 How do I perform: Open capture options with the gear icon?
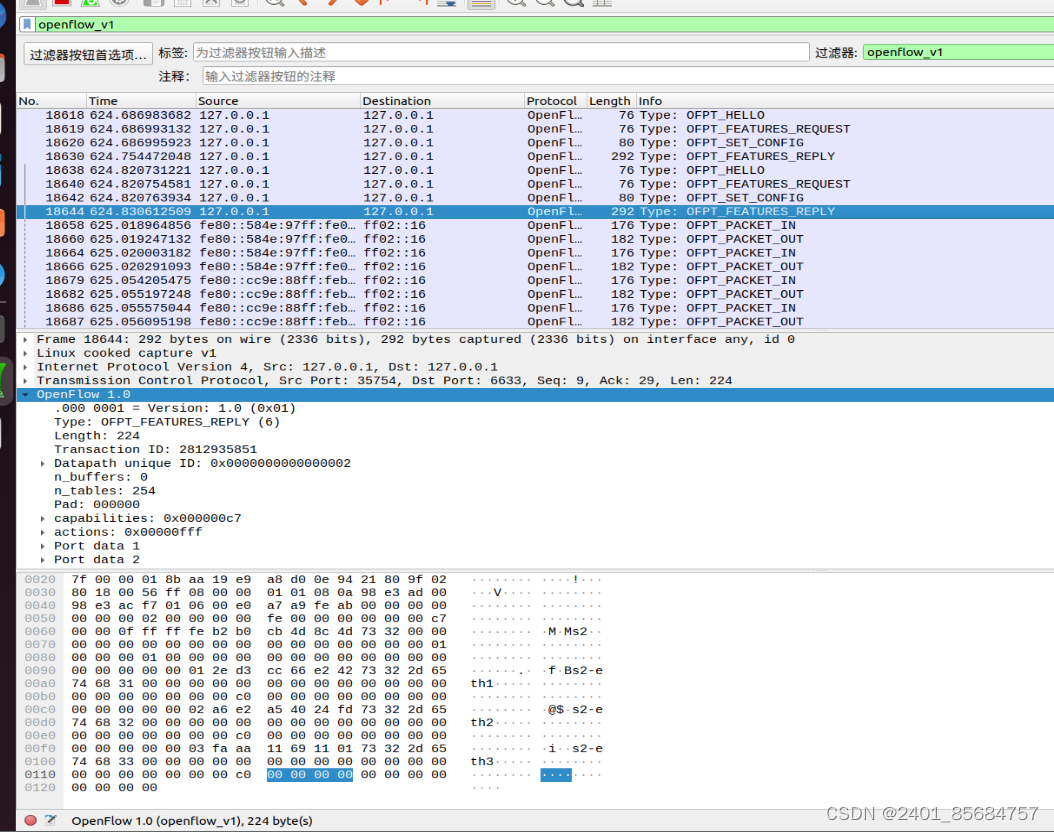pyautogui.click(x=118, y=5)
